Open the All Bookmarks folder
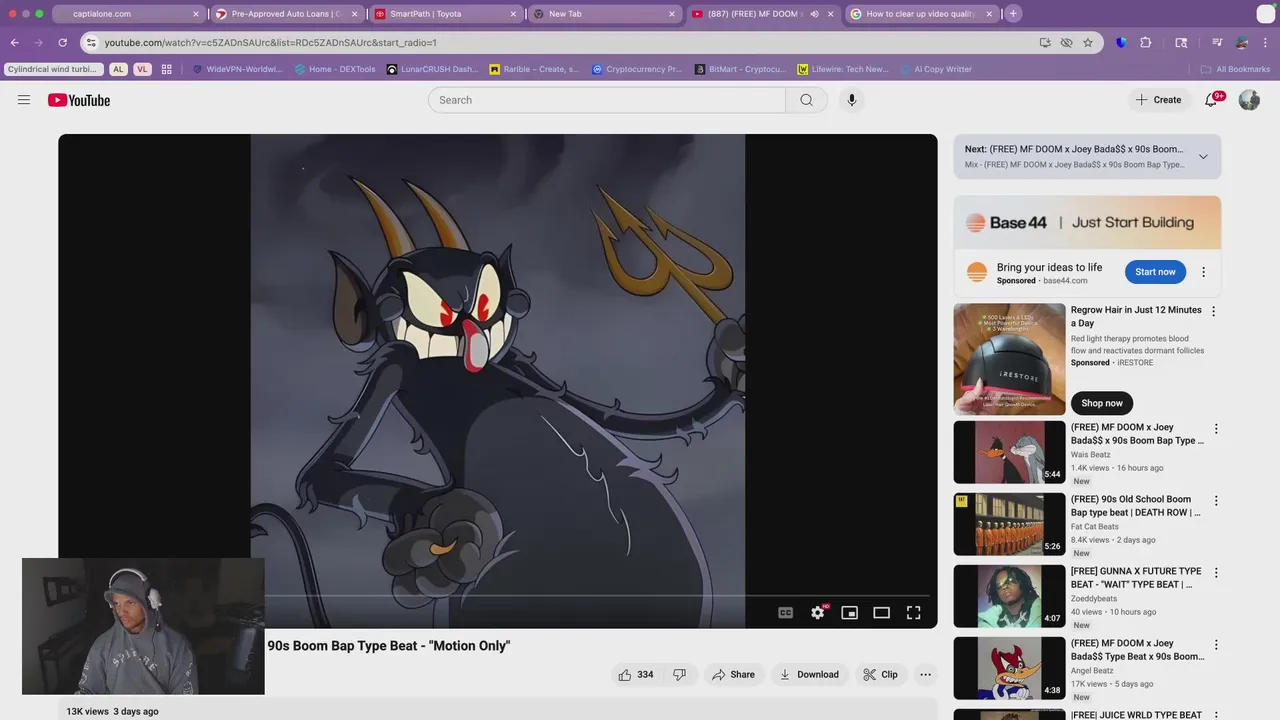This screenshot has height=720, width=1280. (1236, 69)
